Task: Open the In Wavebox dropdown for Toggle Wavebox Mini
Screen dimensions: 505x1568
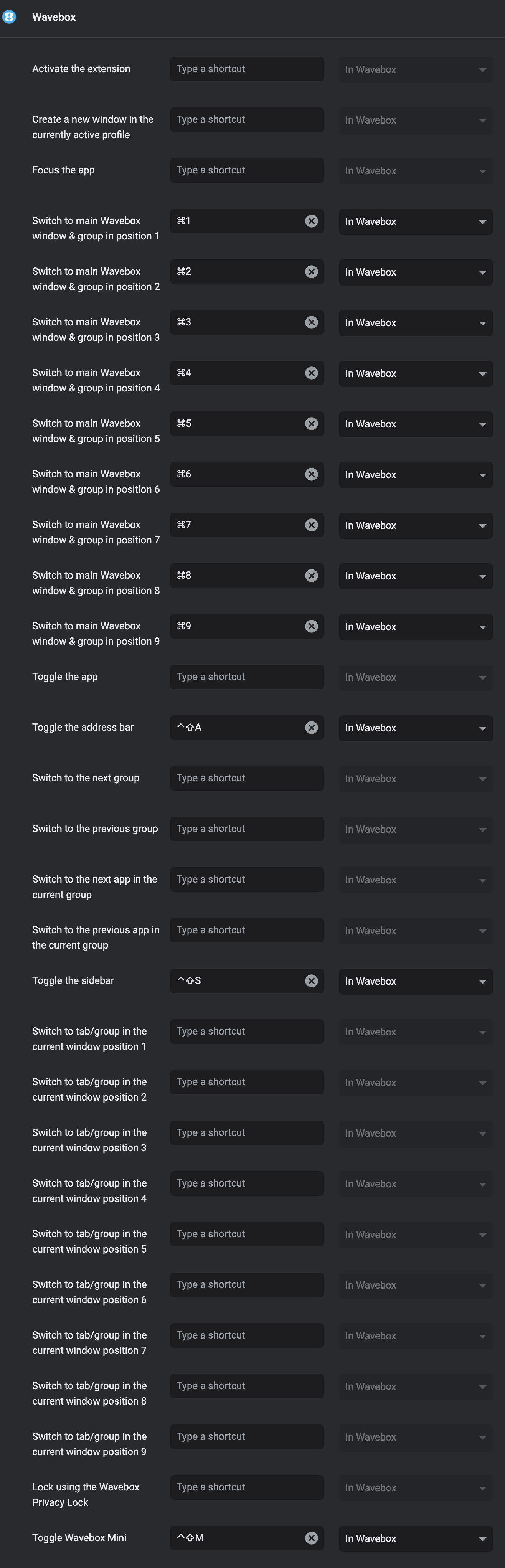Action: 416,1538
